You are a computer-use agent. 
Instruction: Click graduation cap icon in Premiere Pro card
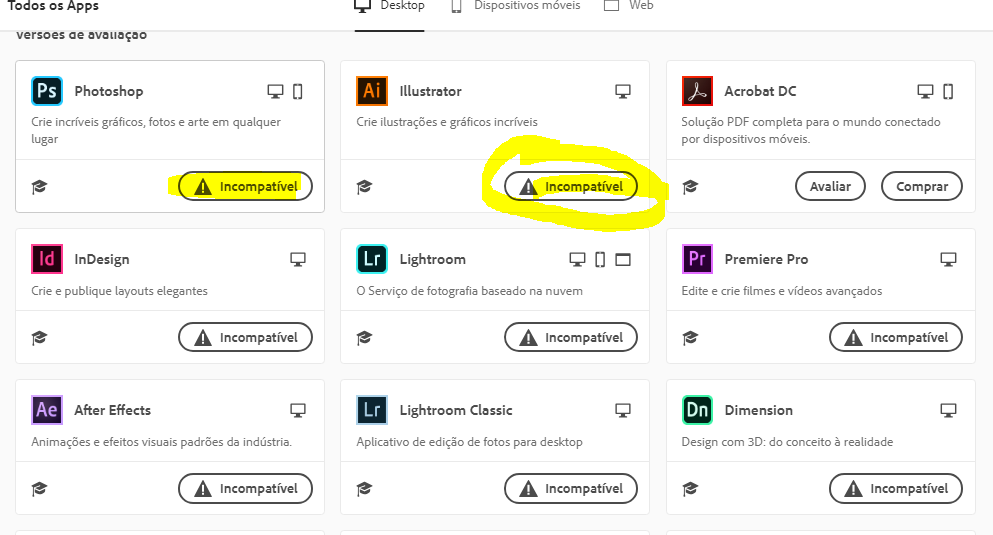tap(690, 337)
